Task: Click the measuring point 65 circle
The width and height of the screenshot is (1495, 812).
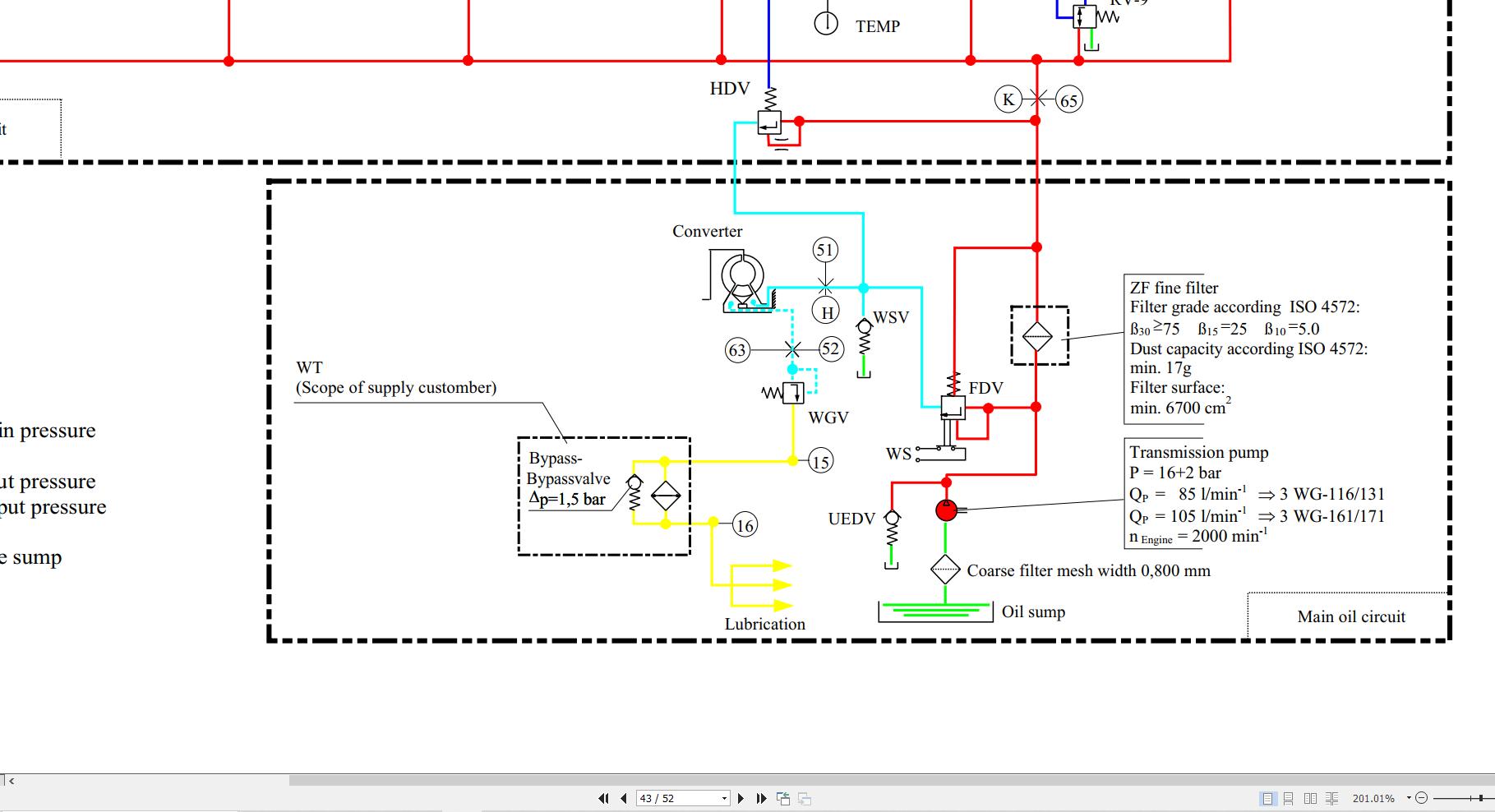Action: click(x=1068, y=100)
